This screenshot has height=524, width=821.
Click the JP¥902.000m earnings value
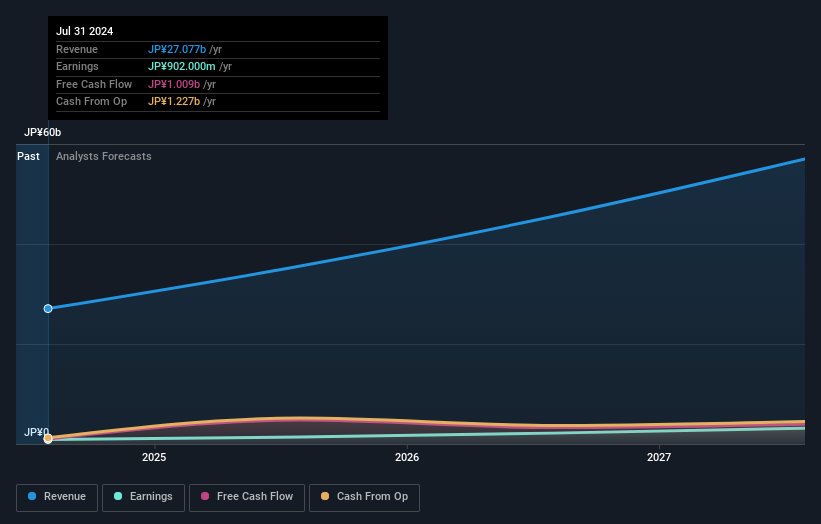coord(182,66)
